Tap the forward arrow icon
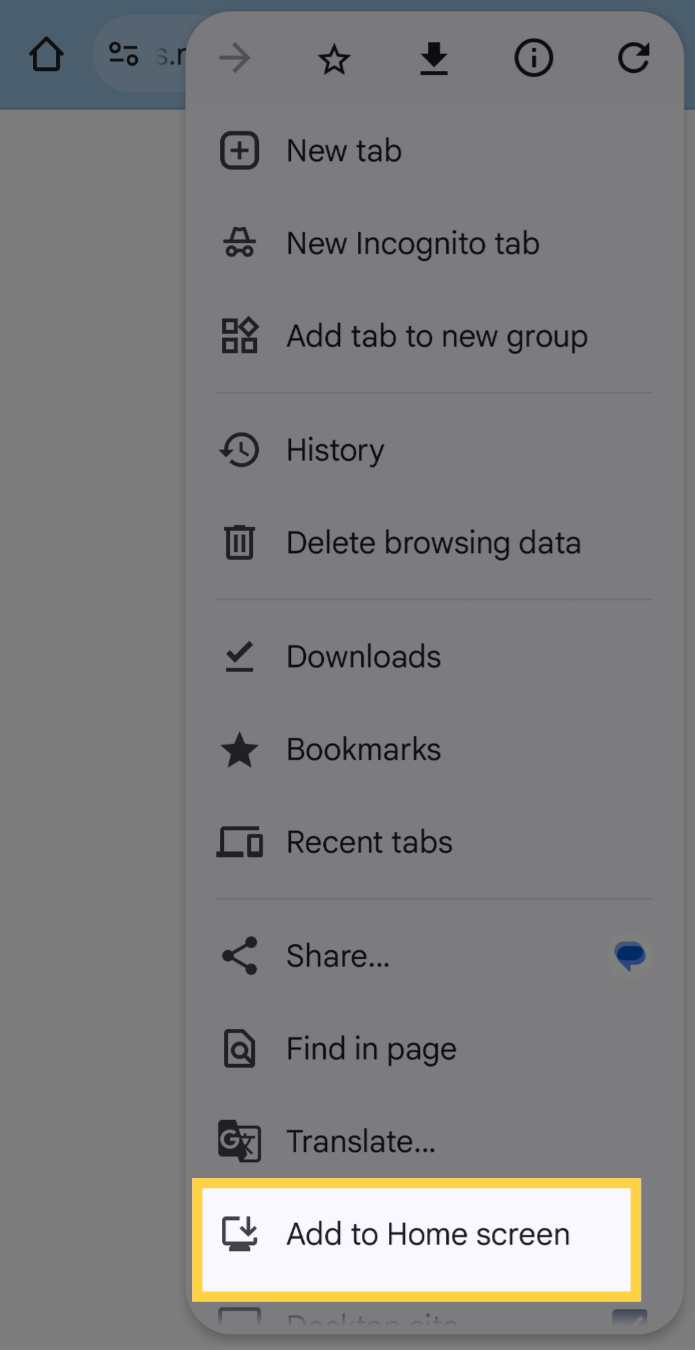 coord(235,59)
